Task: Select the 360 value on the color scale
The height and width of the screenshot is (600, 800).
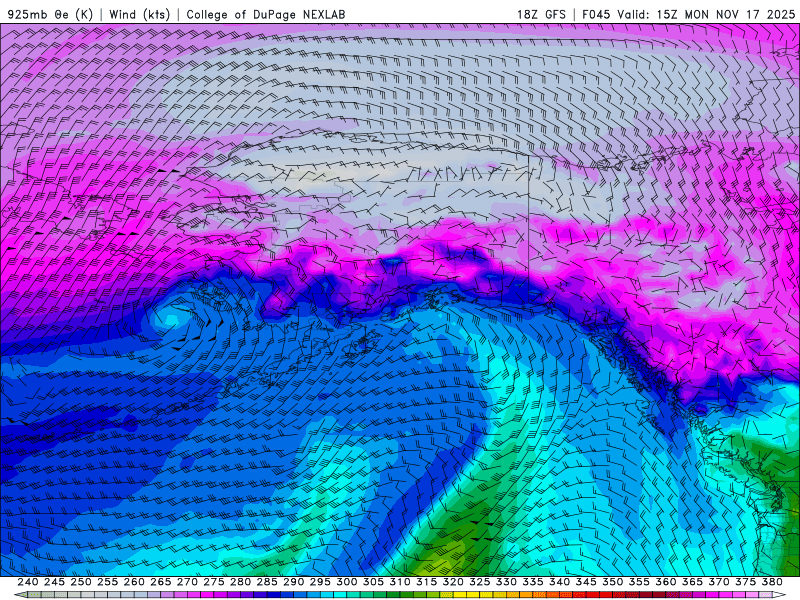Action: click(665, 582)
